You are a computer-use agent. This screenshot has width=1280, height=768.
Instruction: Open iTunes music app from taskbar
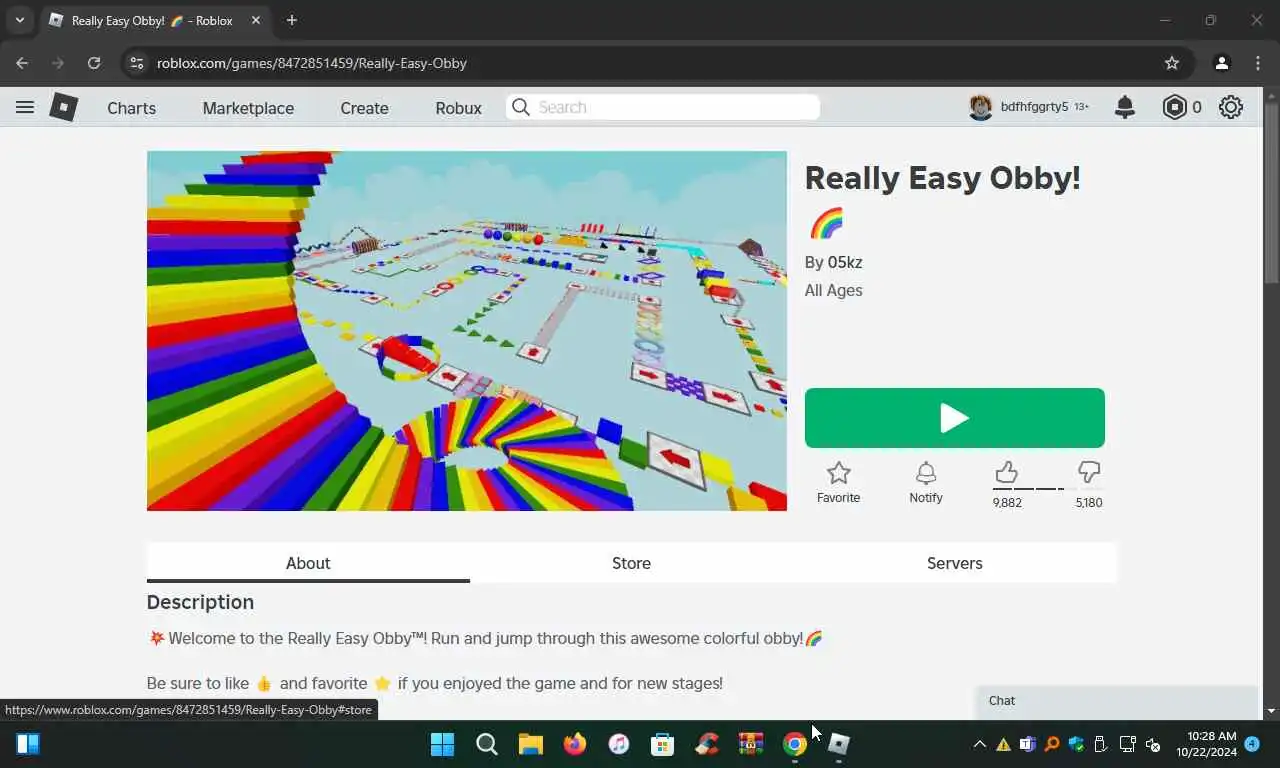[619, 744]
